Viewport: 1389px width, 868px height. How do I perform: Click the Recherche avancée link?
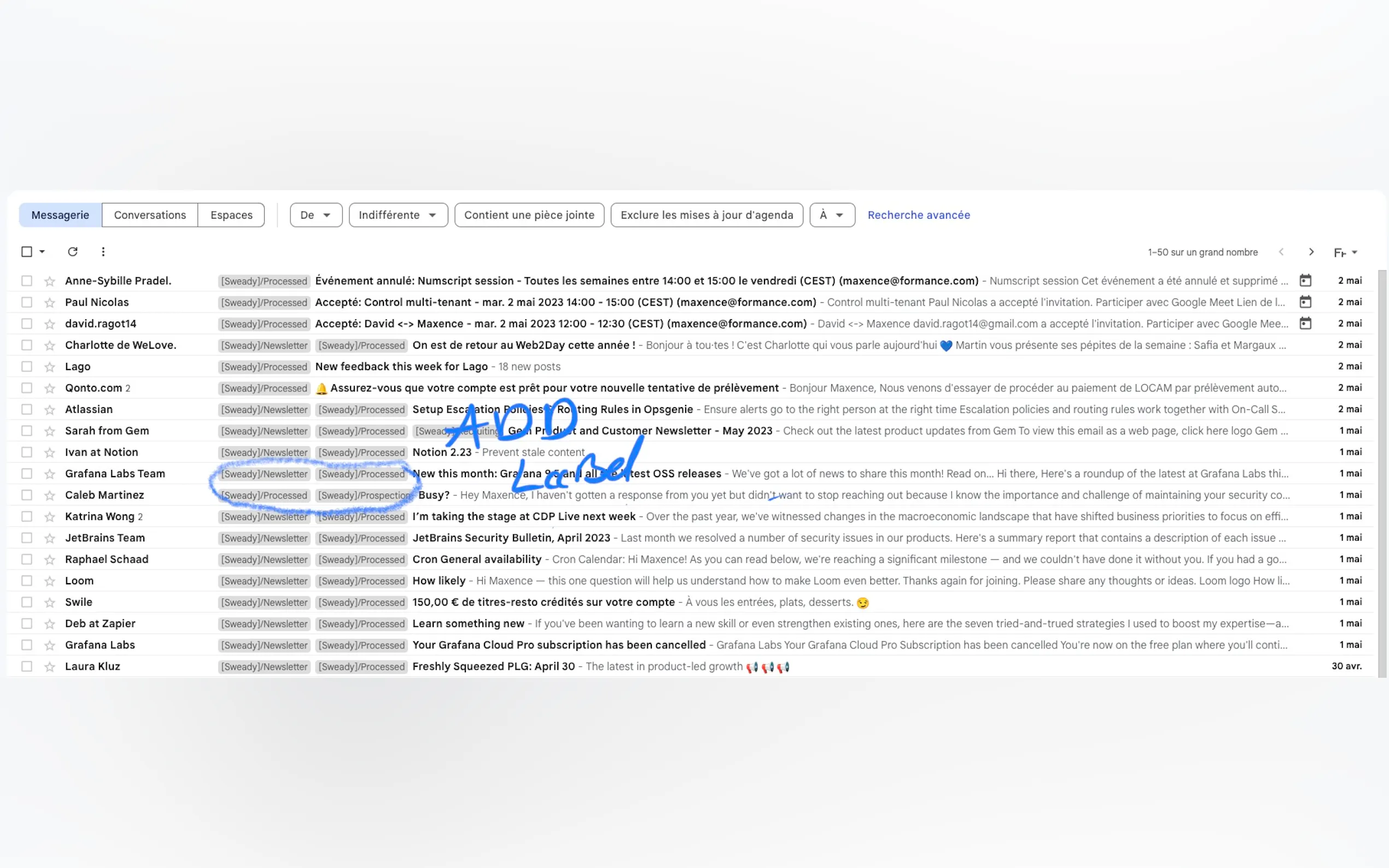918,215
